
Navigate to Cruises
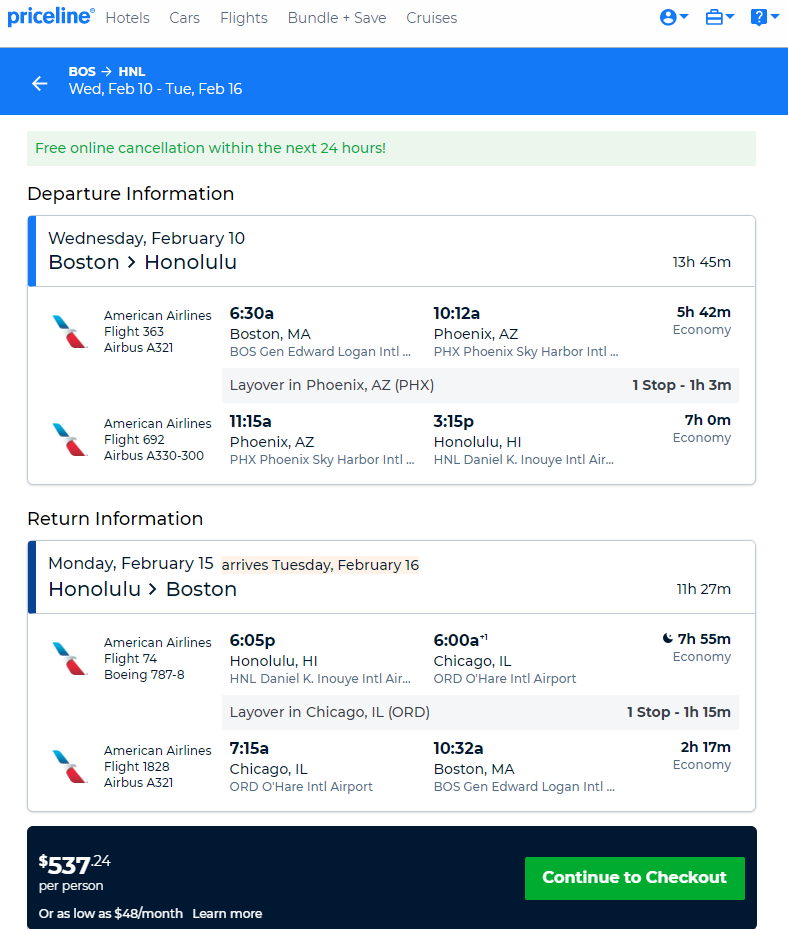pyautogui.click(x=431, y=18)
